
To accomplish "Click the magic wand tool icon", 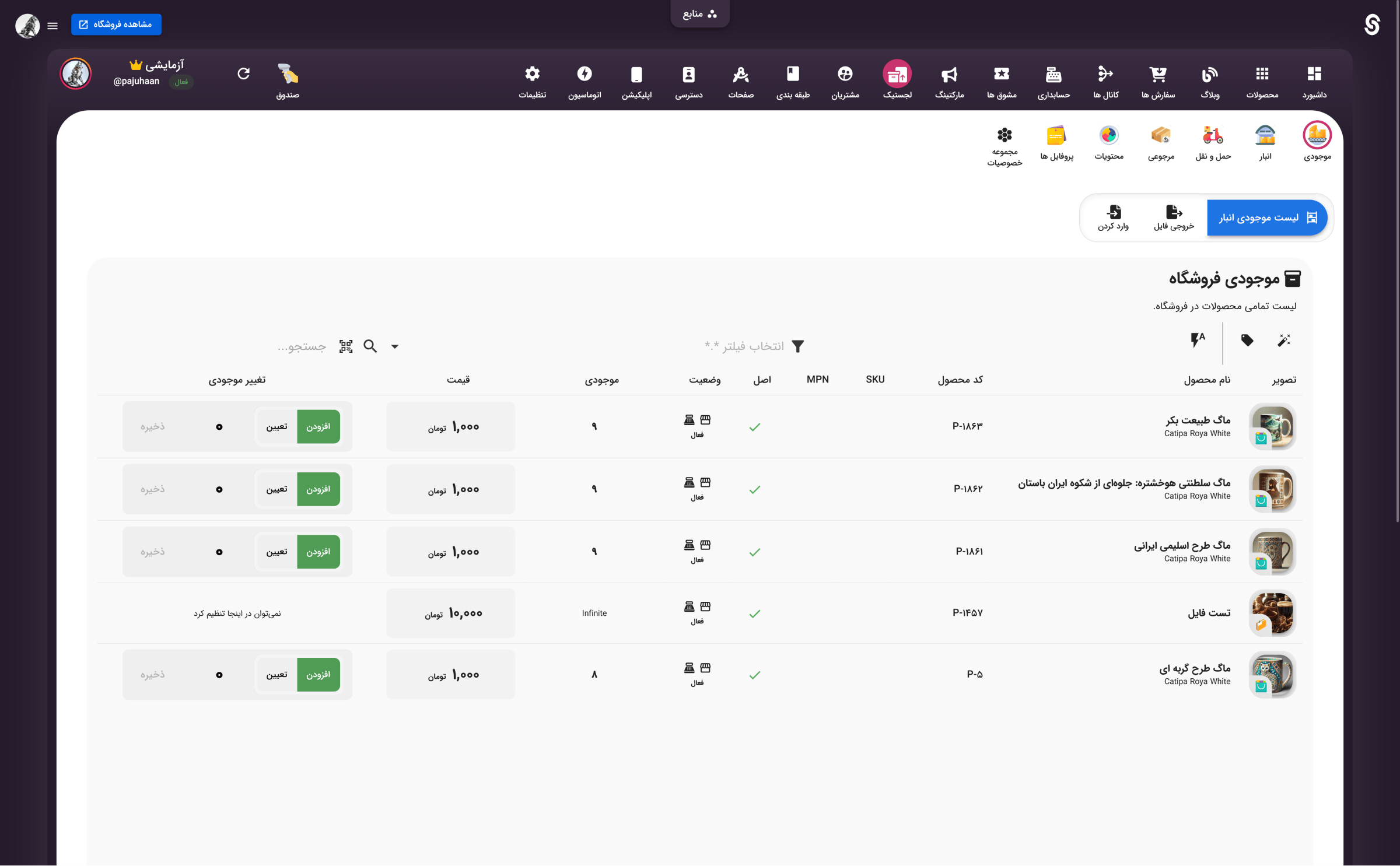I will click(1284, 340).
